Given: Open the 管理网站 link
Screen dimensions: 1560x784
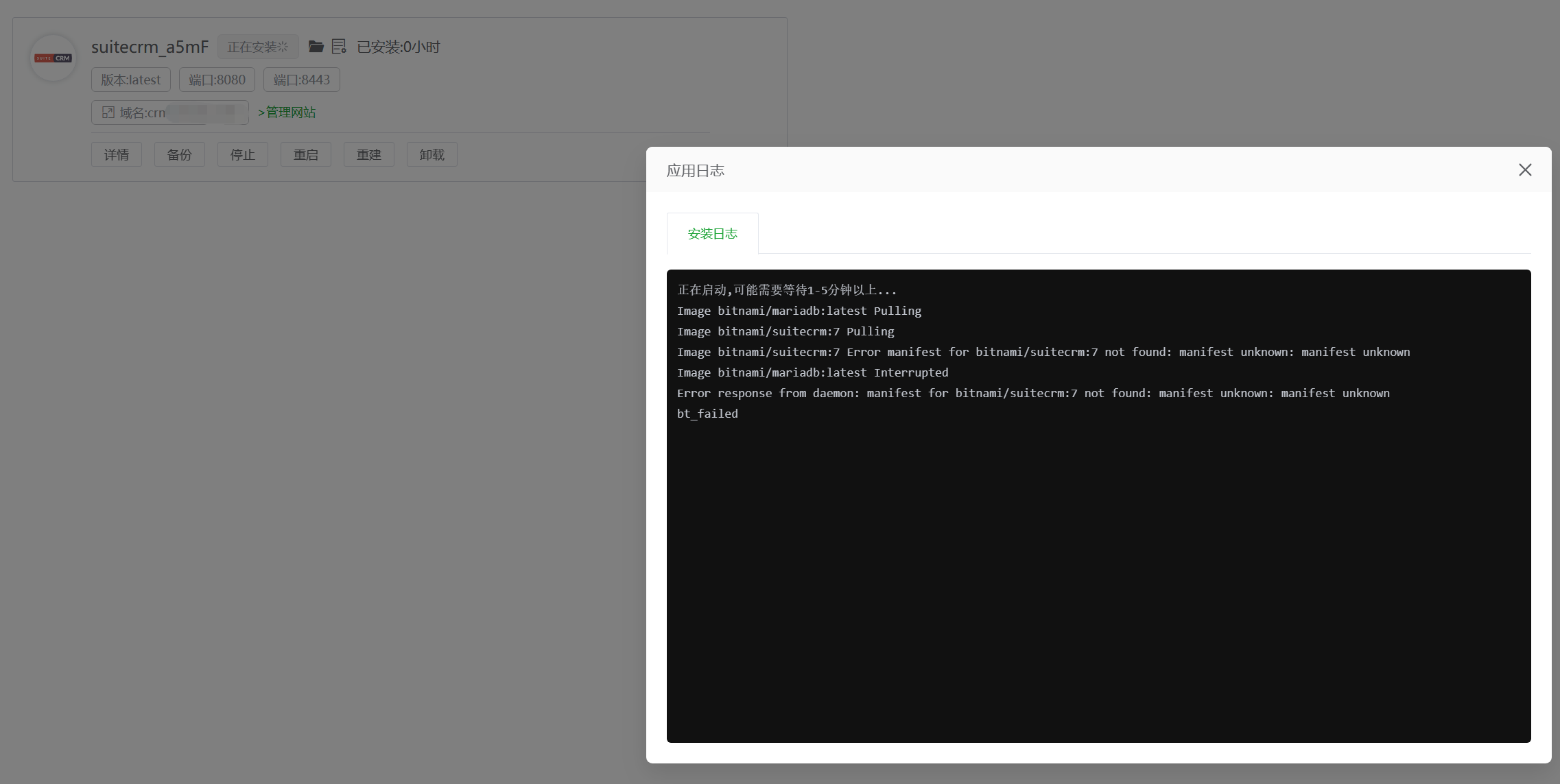Looking at the screenshot, I should (x=287, y=112).
